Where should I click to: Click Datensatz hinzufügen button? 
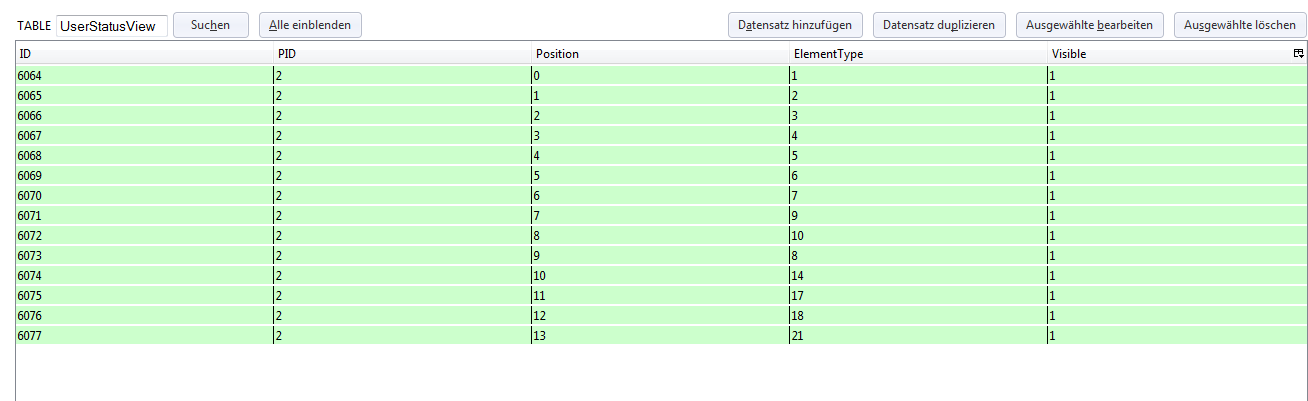[795, 25]
